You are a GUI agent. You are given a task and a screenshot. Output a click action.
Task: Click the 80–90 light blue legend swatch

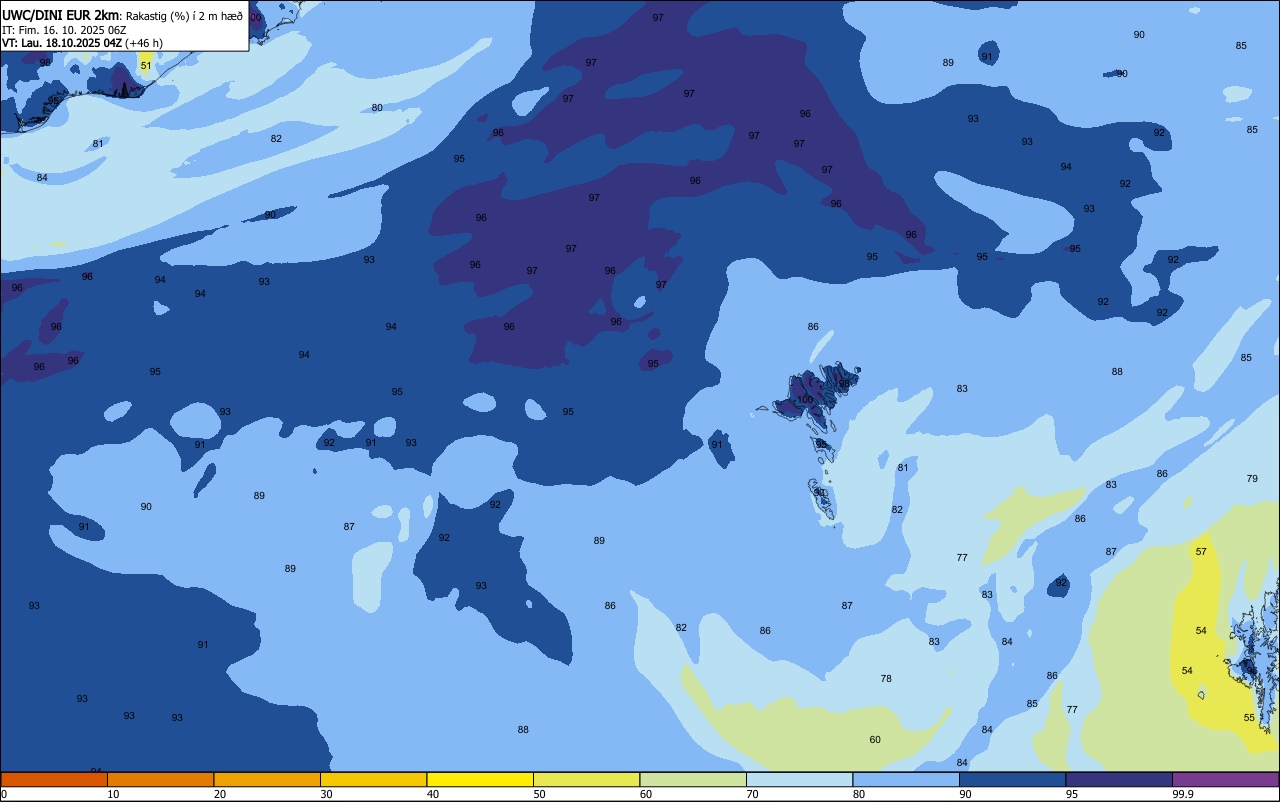pyautogui.click(x=906, y=779)
